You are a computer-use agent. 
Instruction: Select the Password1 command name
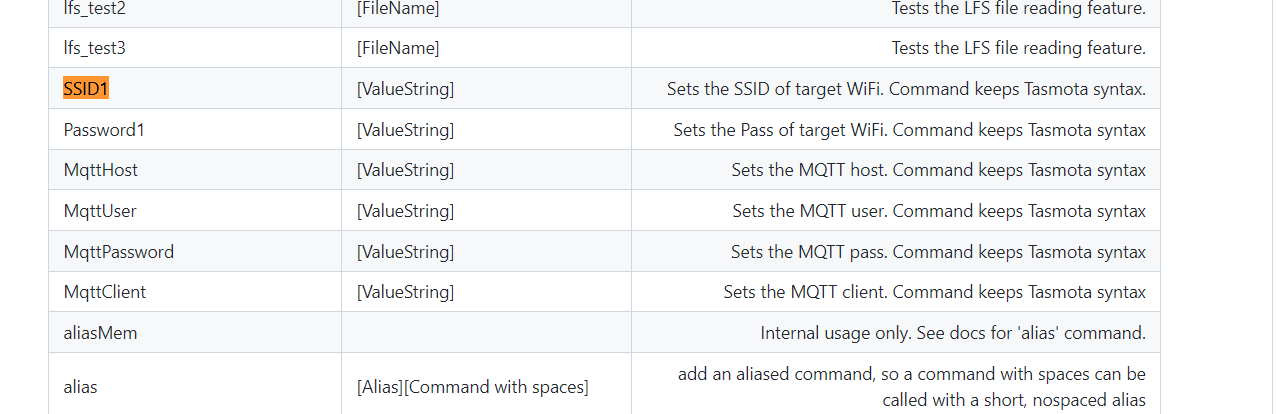104,130
